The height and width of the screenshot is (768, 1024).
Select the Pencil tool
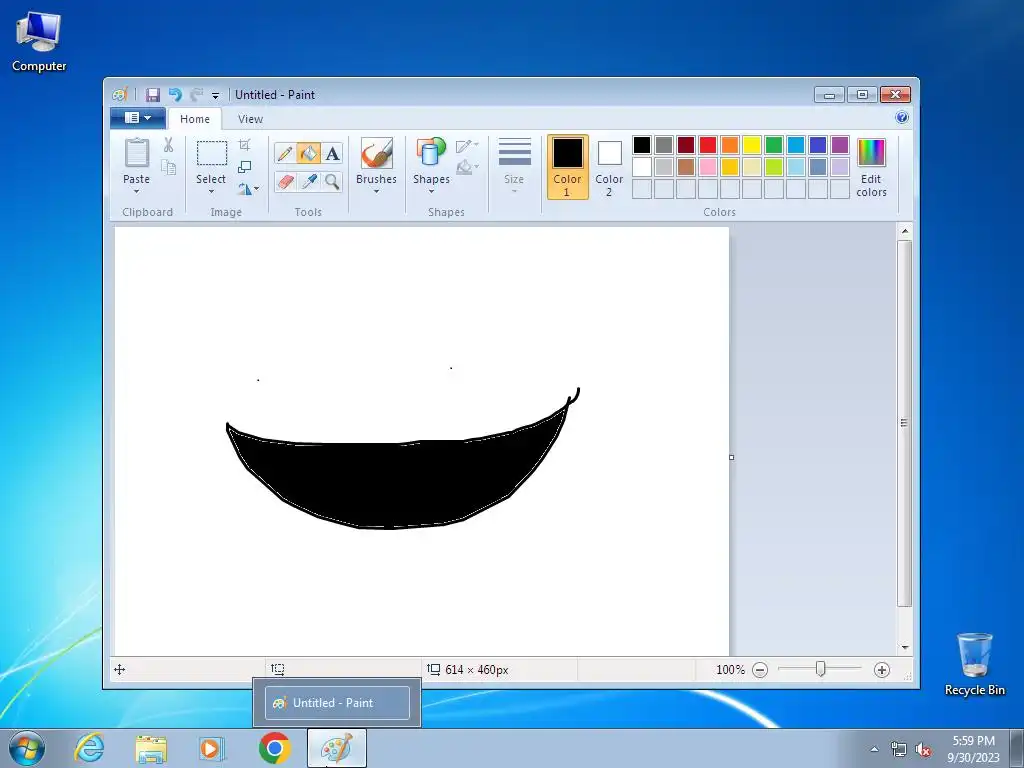285,153
